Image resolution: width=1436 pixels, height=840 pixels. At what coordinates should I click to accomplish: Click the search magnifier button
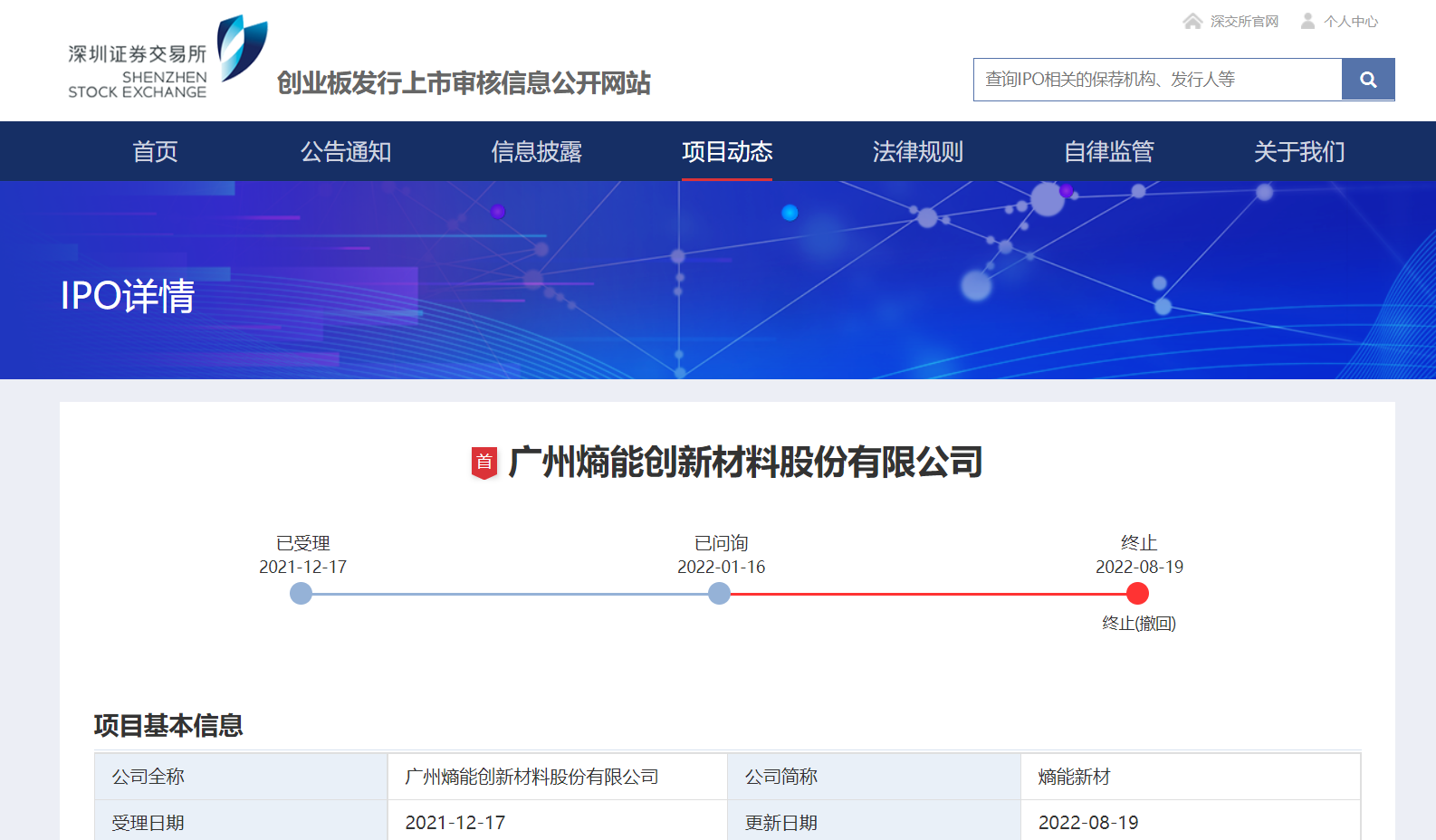coord(1368,80)
